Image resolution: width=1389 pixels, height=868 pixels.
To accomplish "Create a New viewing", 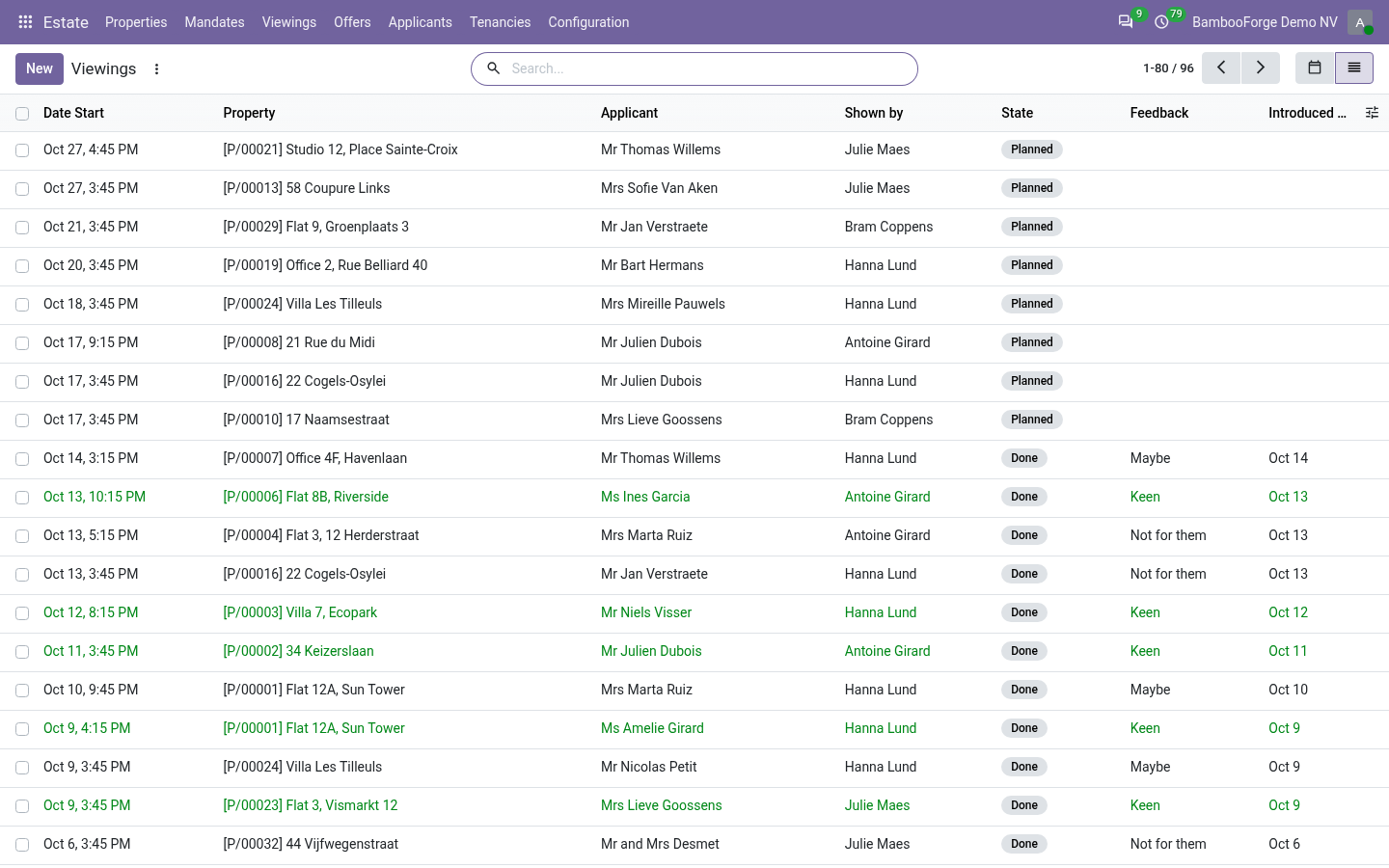I will tap(40, 68).
